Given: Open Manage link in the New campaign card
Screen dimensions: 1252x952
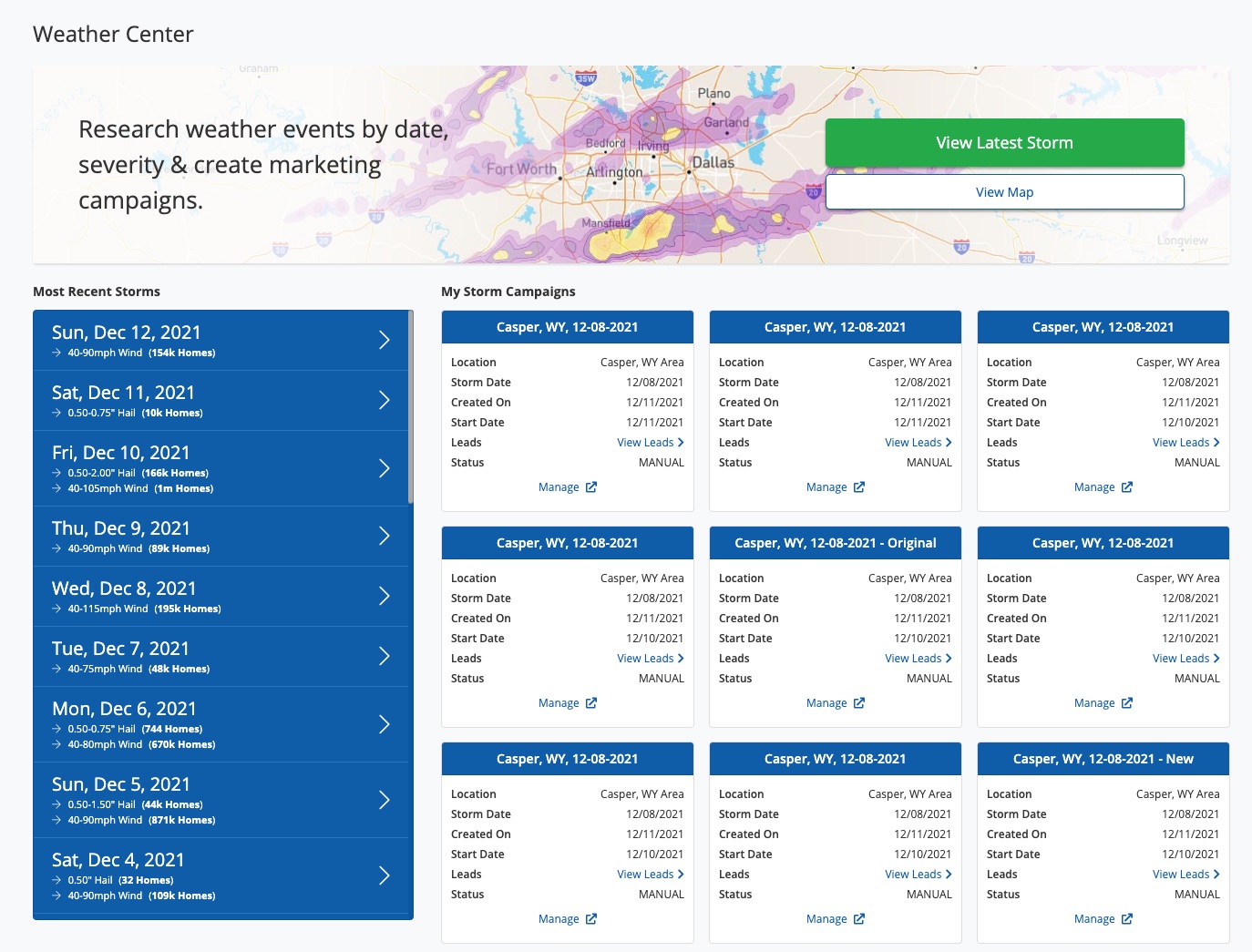Looking at the screenshot, I should coord(1093,919).
